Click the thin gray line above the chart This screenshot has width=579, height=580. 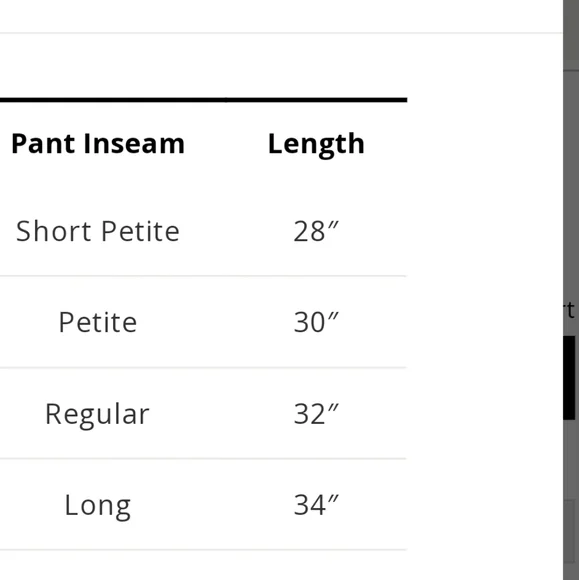[x=281, y=33]
